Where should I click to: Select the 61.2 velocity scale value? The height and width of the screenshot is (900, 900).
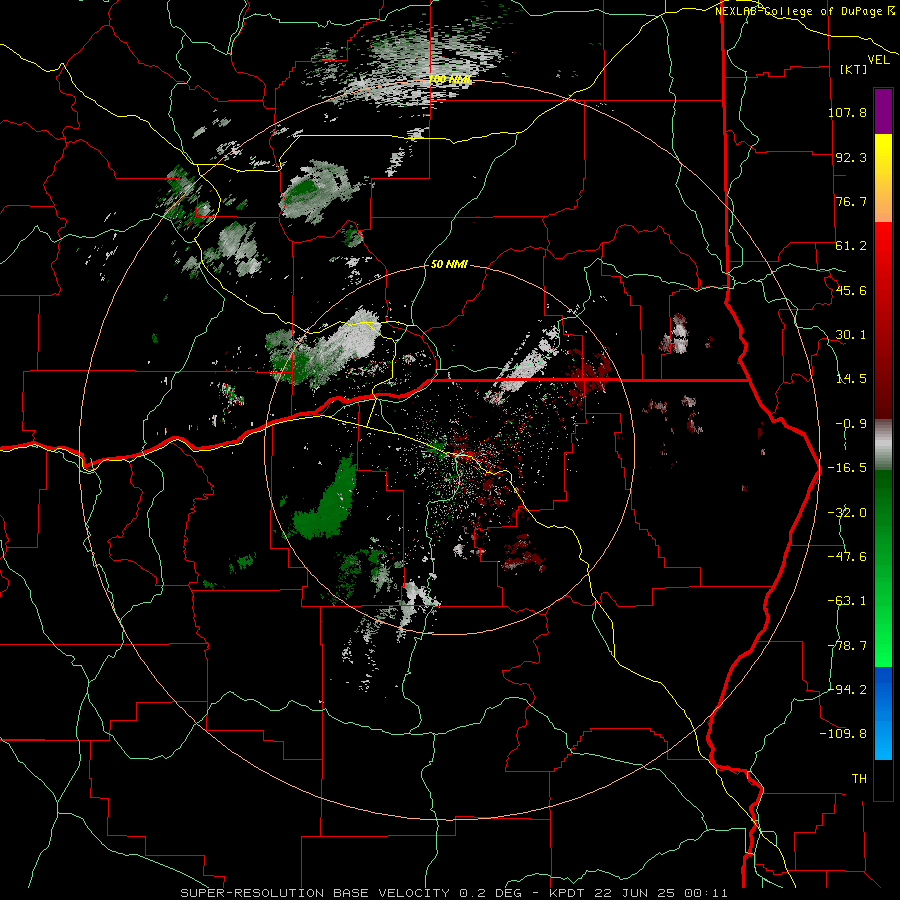(x=851, y=246)
